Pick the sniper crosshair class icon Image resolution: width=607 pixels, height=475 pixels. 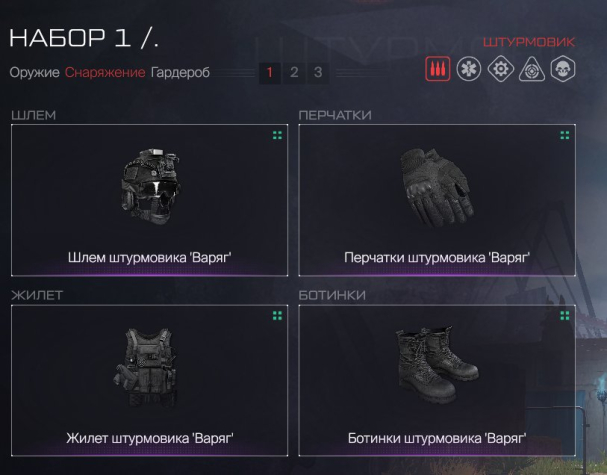pos(532,70)
